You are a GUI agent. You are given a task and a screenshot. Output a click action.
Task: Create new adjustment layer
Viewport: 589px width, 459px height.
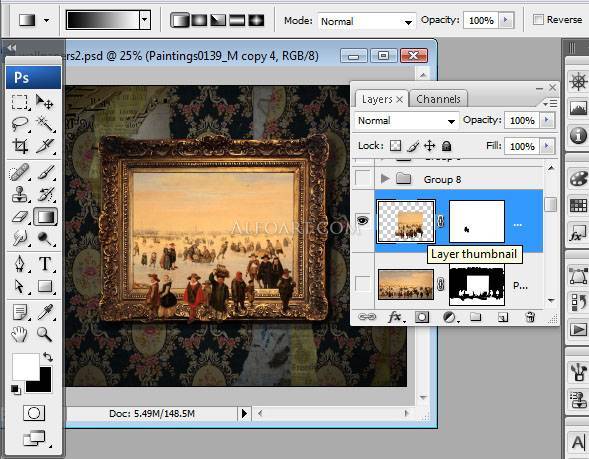[x=449, y=317]
